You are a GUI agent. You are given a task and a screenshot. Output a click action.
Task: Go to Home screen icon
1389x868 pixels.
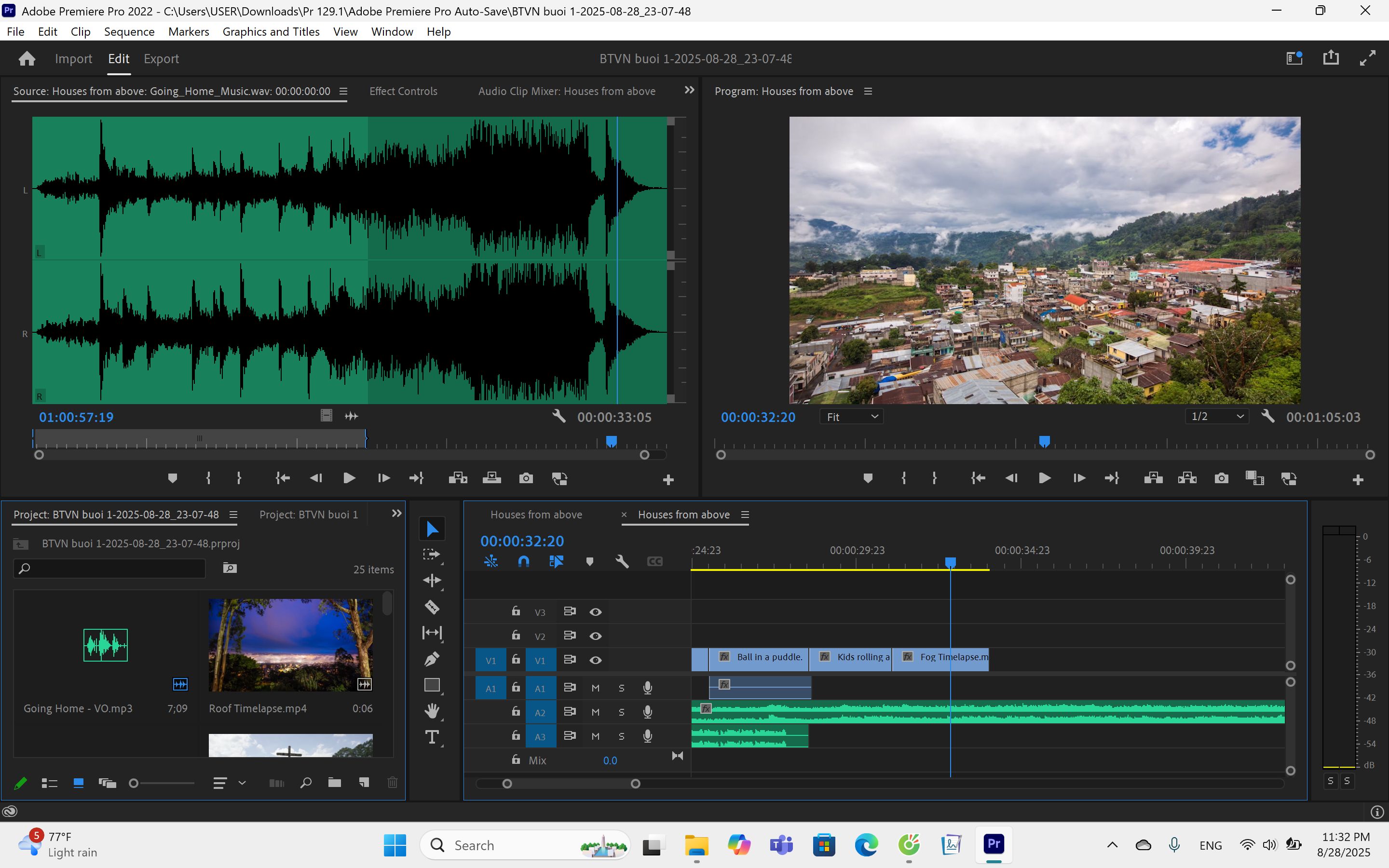[27, 58]
